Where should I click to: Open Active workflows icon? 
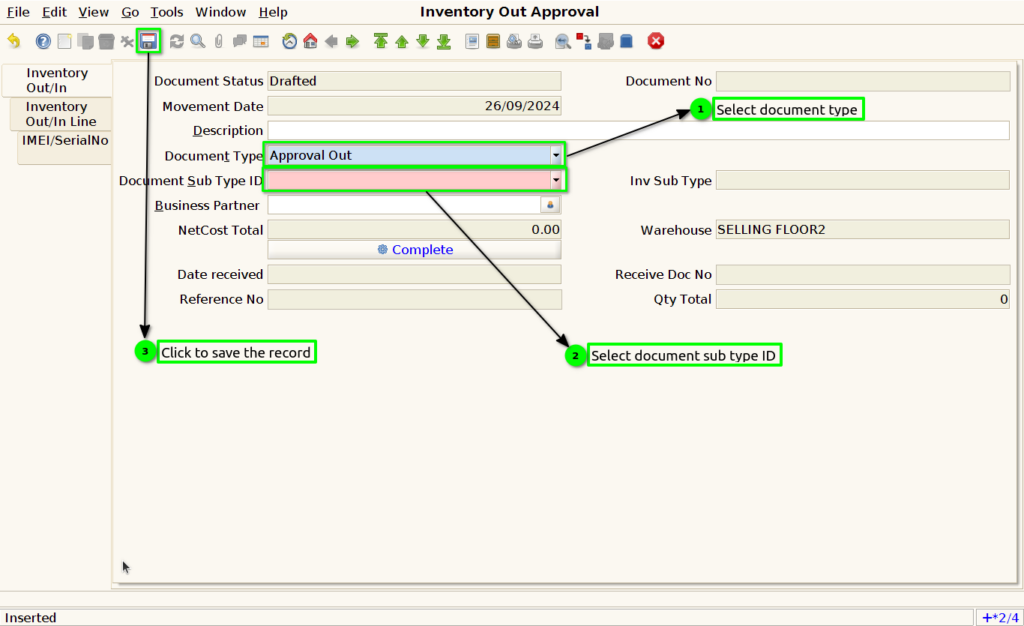(584, 41)
